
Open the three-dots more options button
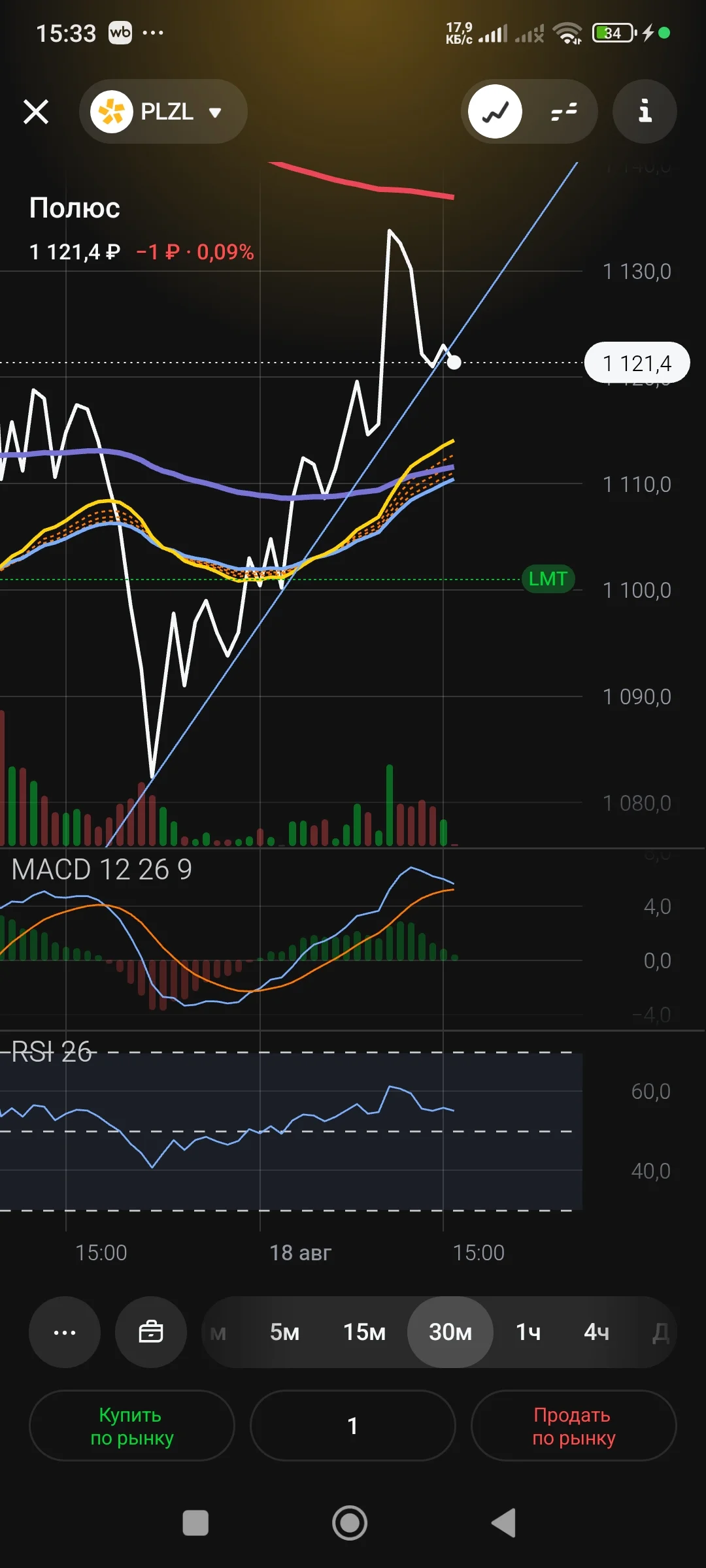point(65,1332)
